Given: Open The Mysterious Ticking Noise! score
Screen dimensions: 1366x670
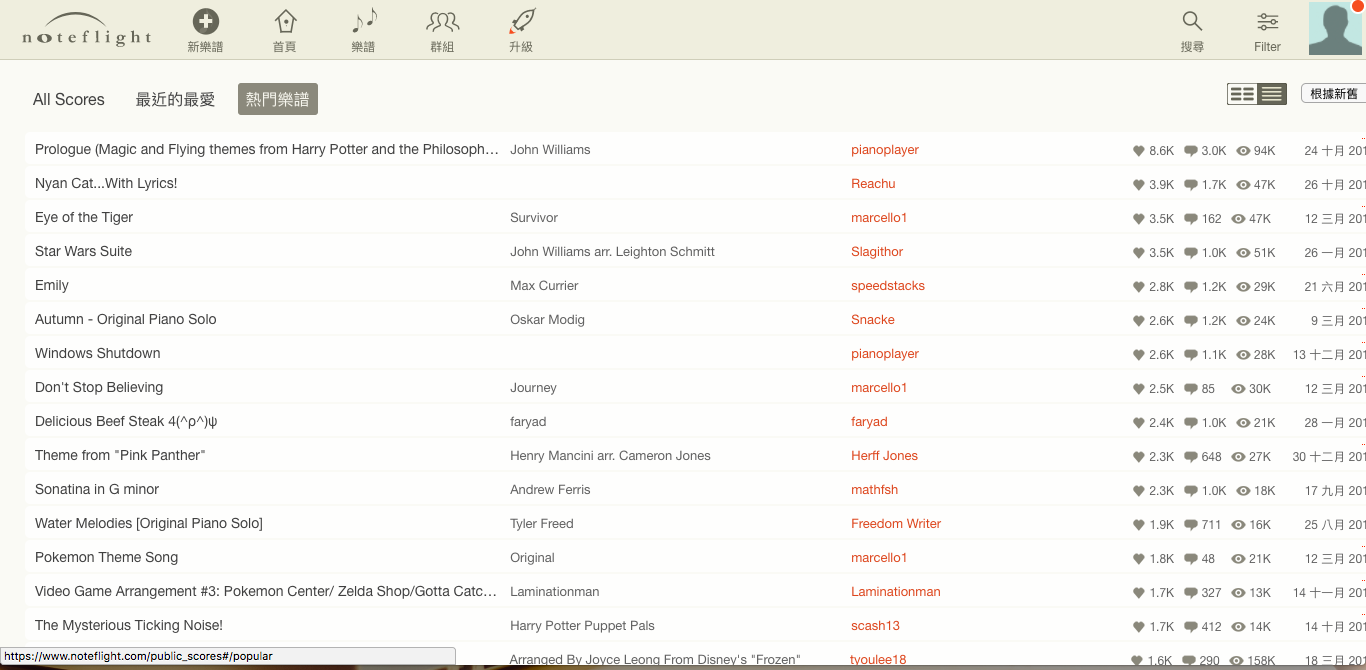Looking at the screenshot, I should [129, 626].
